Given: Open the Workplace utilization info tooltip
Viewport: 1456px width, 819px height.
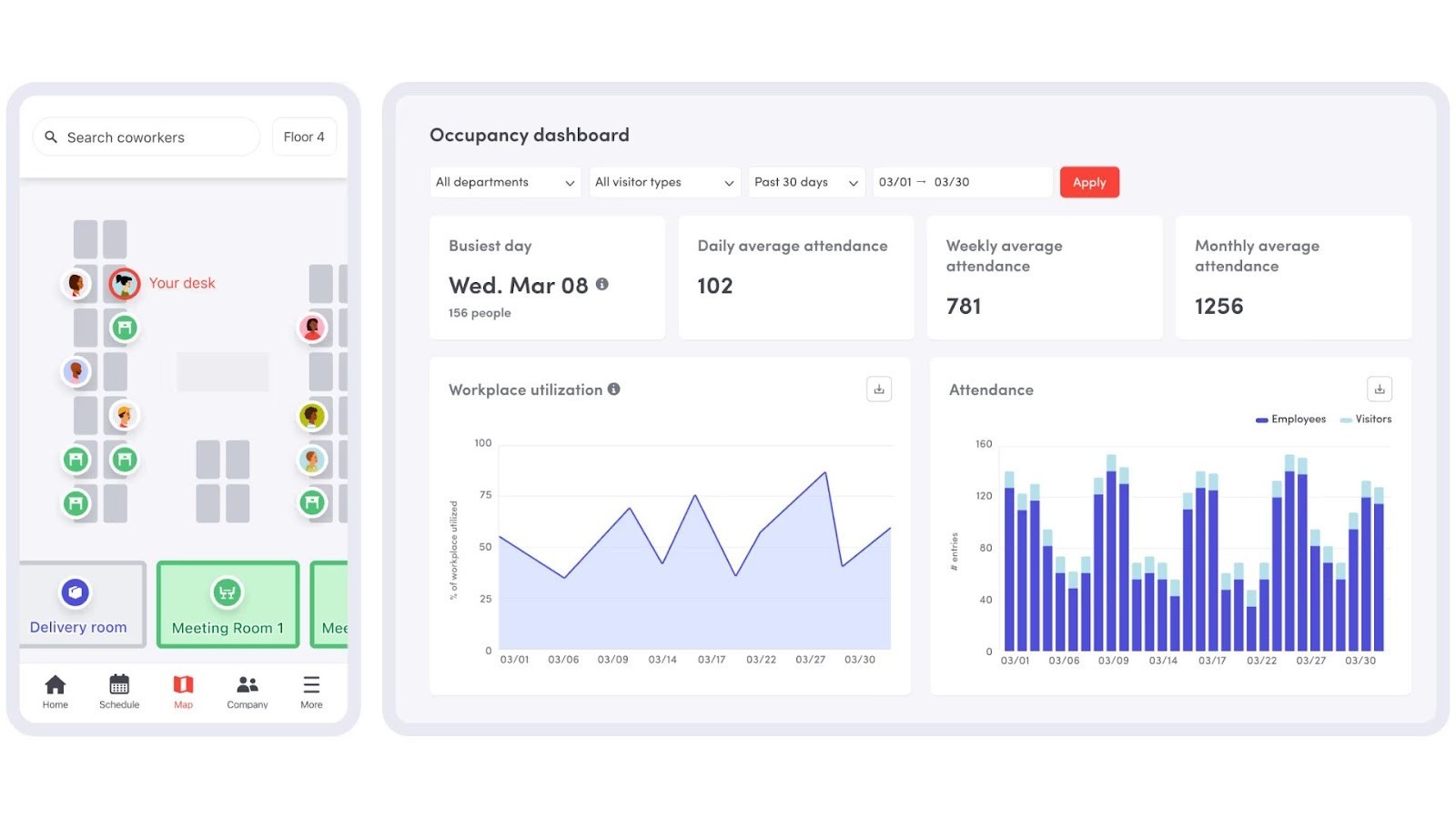Looking at the screenshot, I should coord(614,389).
